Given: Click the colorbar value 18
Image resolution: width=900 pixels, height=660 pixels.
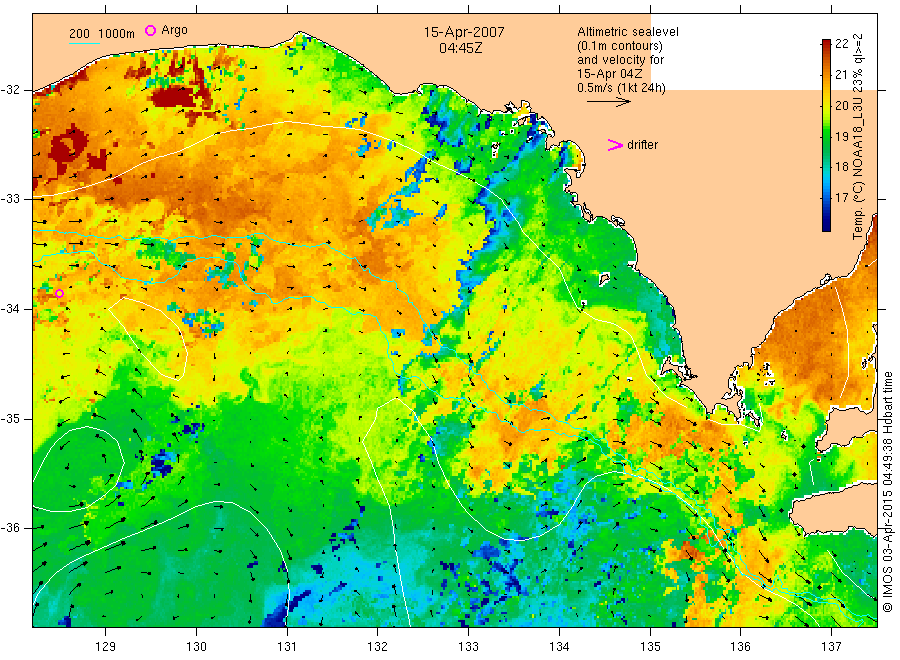Looking at the screenshot, I should tap(841, 167).
